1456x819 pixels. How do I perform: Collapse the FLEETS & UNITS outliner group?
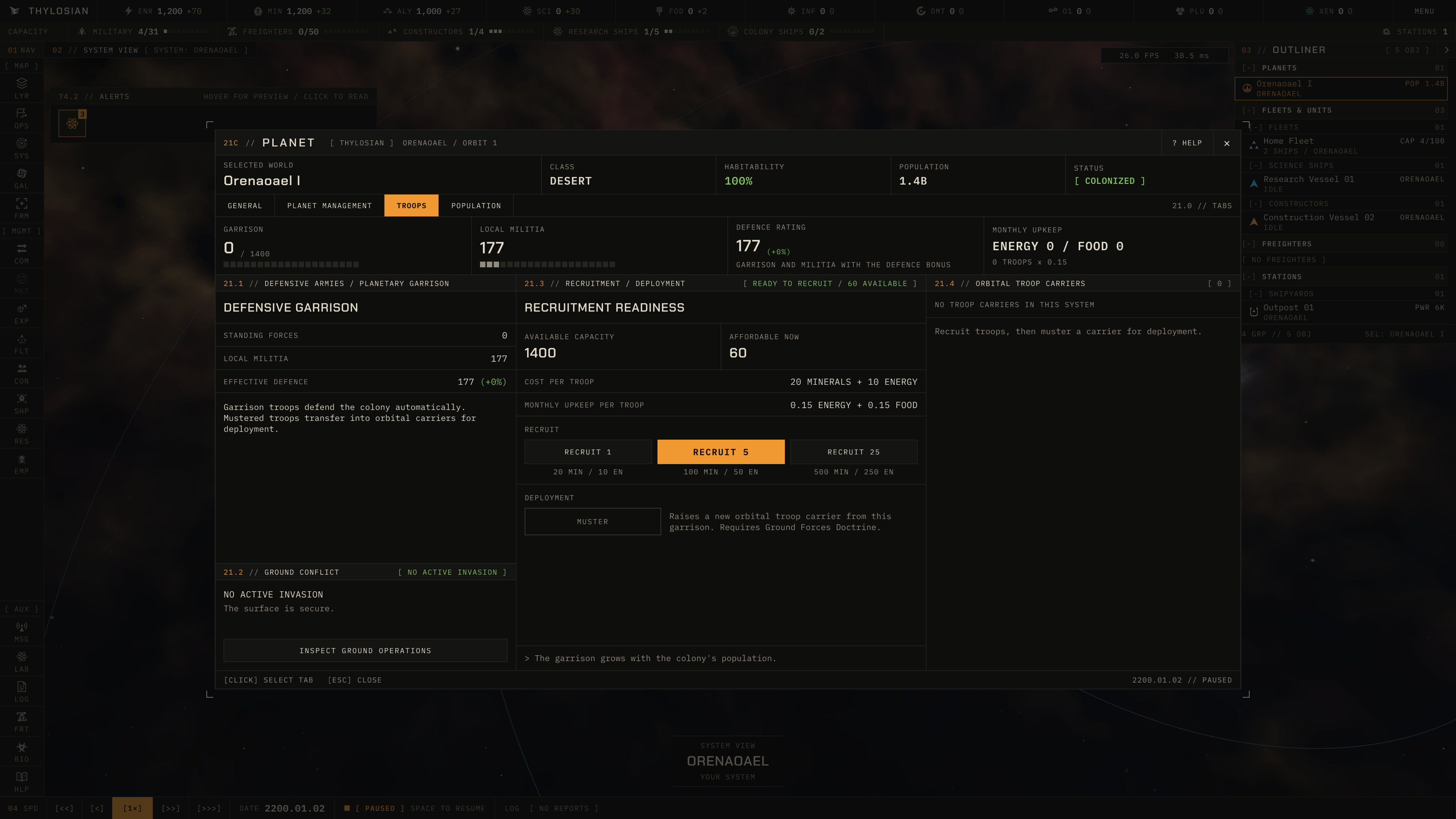tap(1249, 110)
